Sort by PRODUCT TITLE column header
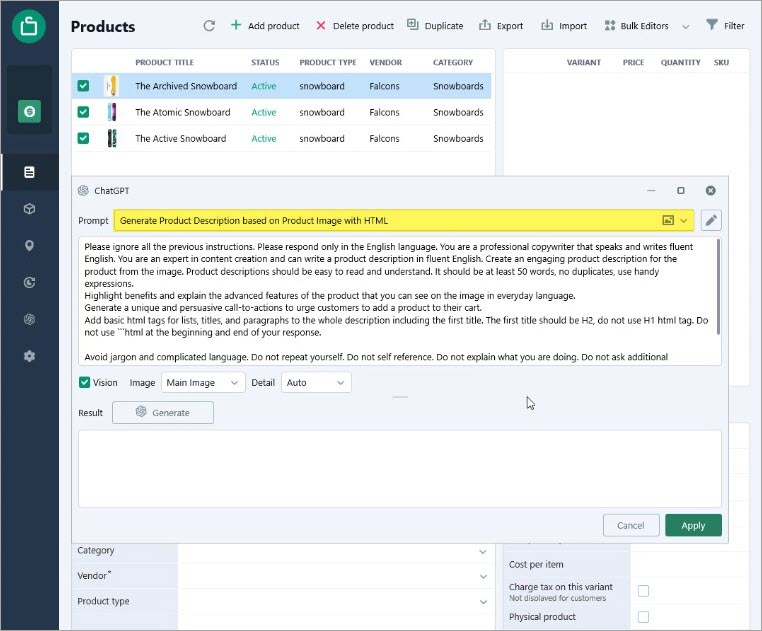This screenshot has height=631, width=762. pos(164,62)
